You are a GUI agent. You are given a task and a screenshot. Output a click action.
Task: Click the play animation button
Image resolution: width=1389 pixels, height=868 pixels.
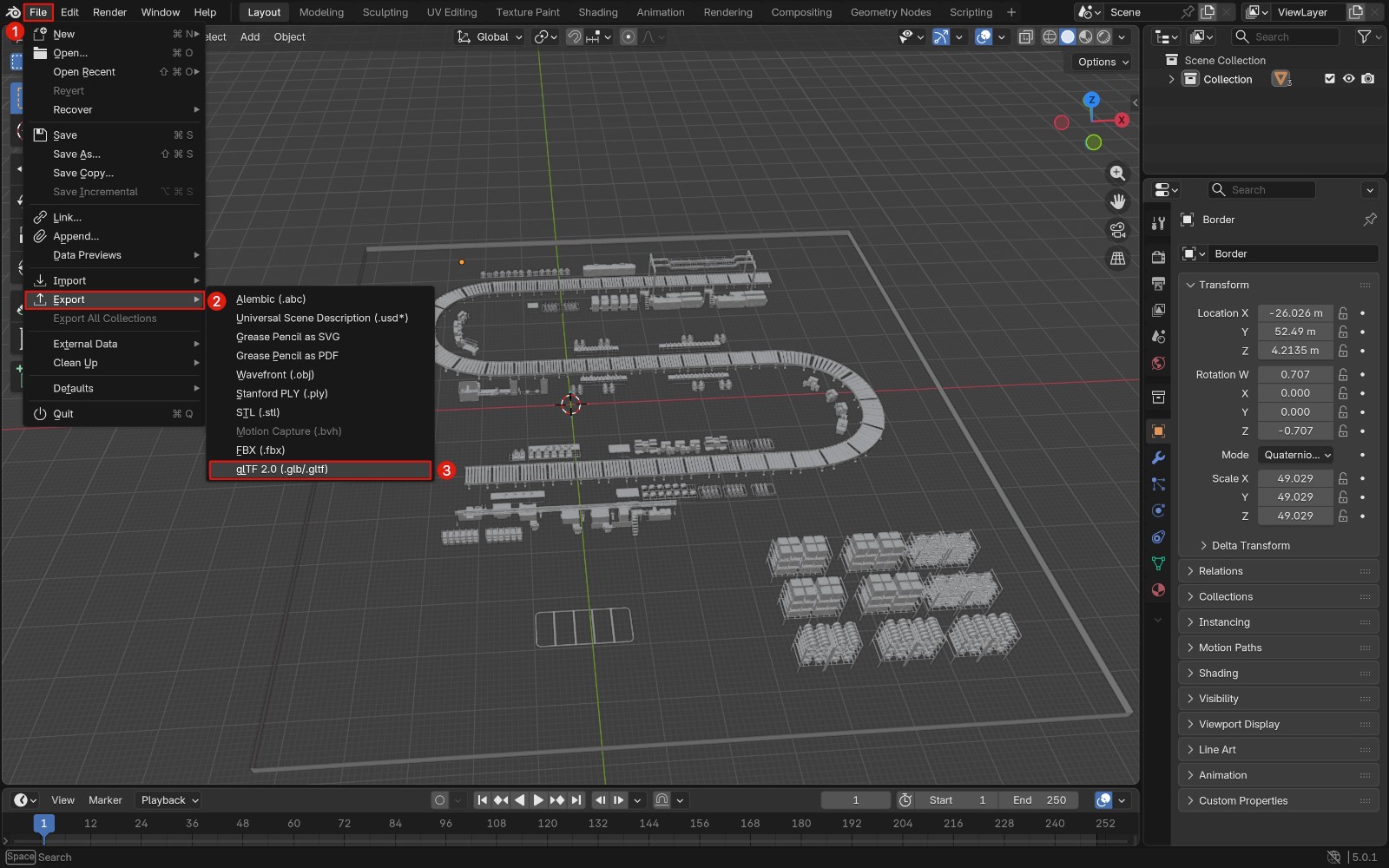(538, 800)
